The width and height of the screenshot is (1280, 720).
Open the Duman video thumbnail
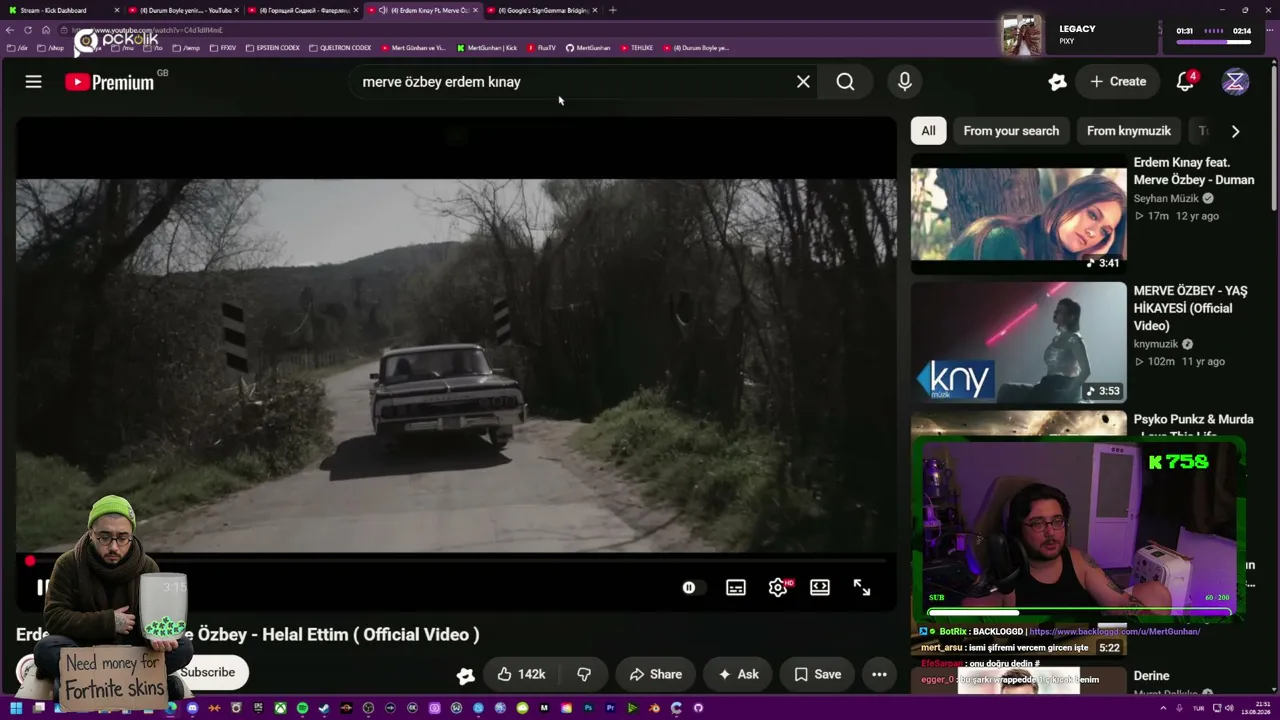coord(1018,214)
